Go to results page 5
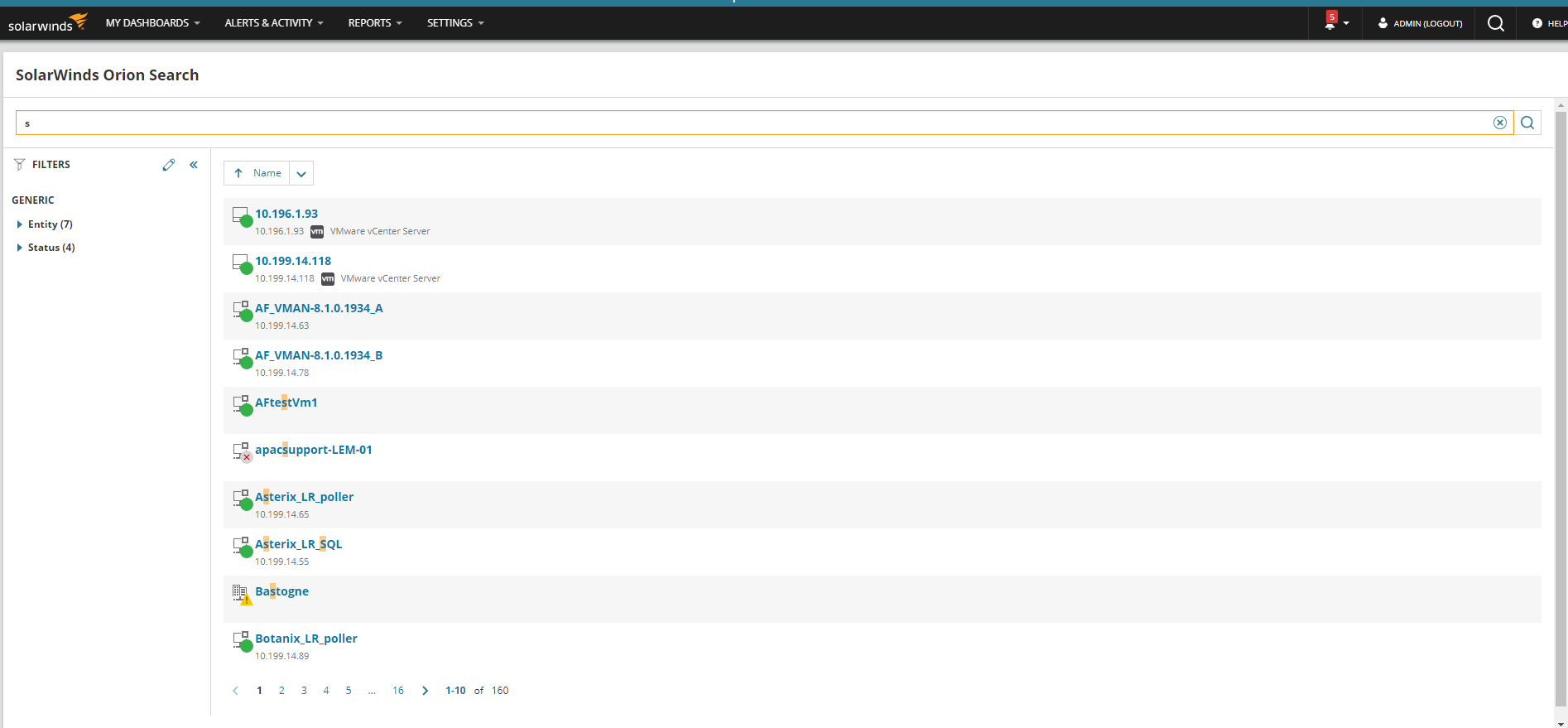 pyautogui.click(x=349, y=691)
